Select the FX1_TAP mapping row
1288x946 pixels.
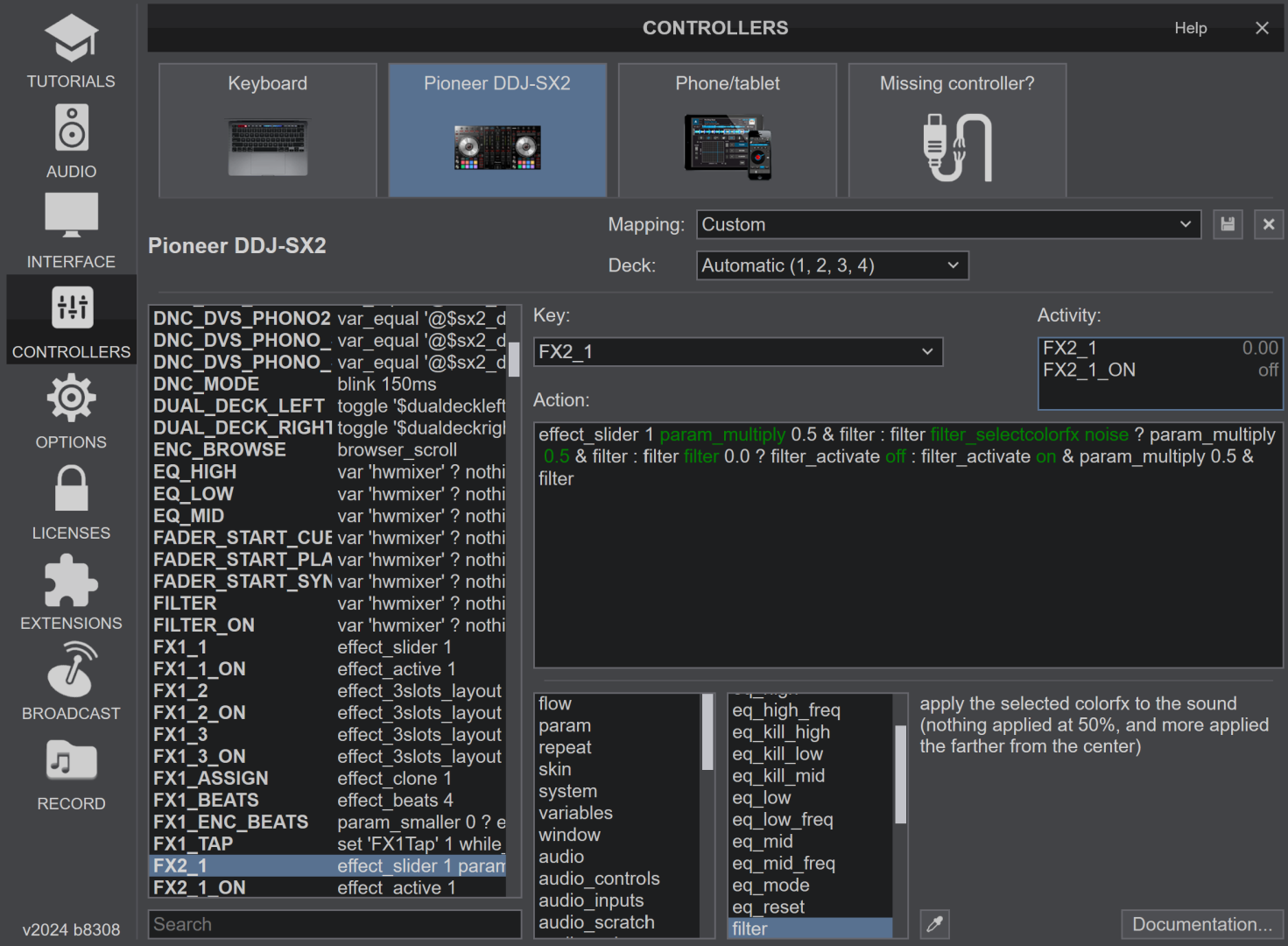tap(327, 844)
